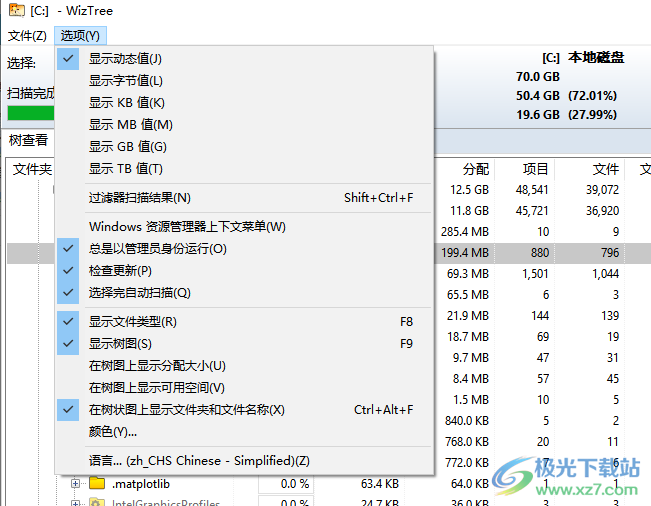Open the 文件(Z) menu

[27, 36]
